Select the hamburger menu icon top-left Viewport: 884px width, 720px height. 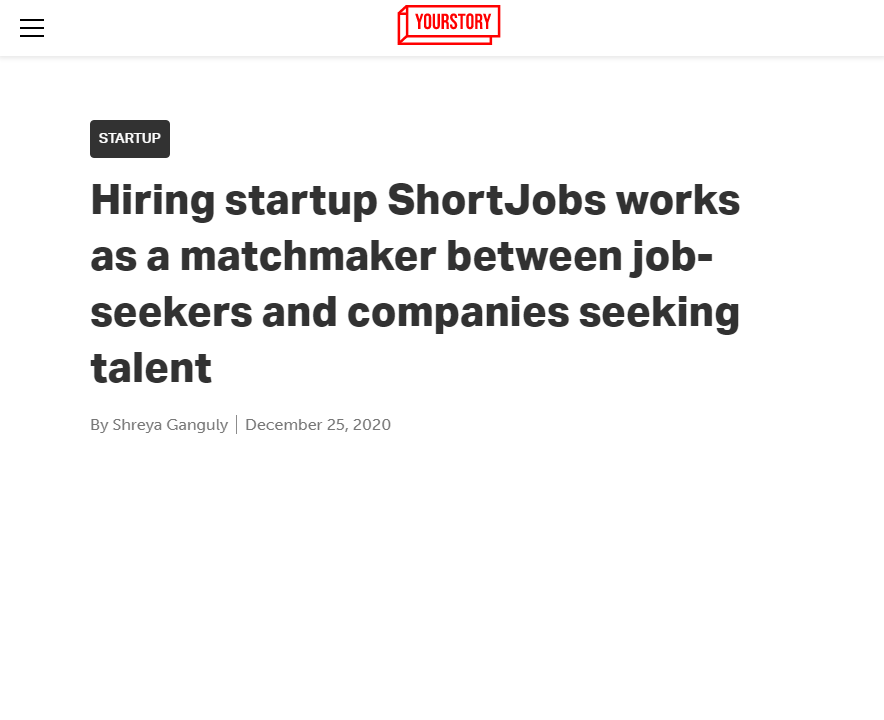click(32, 28)
